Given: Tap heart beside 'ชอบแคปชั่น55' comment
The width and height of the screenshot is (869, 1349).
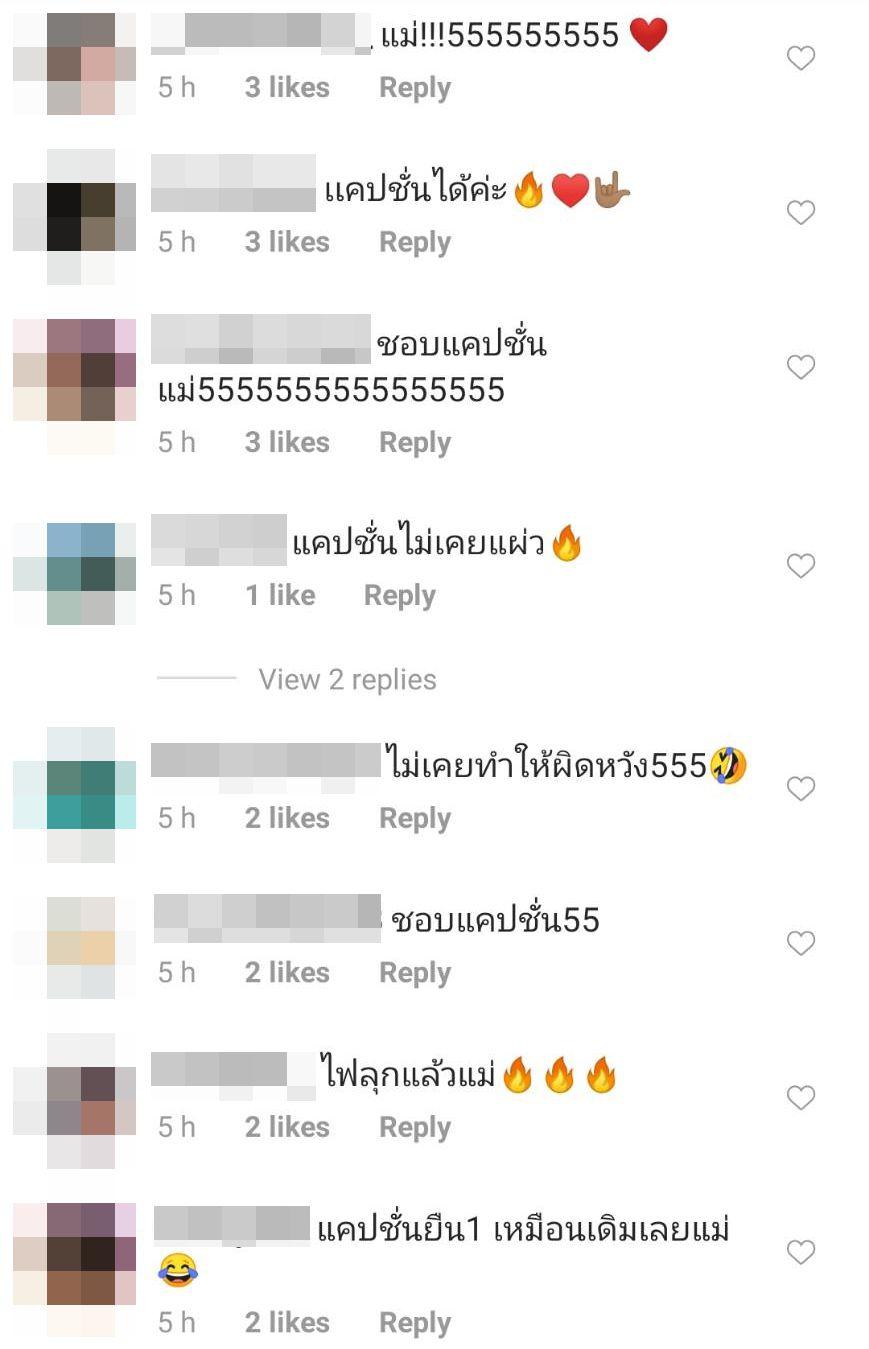Looking at the screenshot, I should coord(801,943).
